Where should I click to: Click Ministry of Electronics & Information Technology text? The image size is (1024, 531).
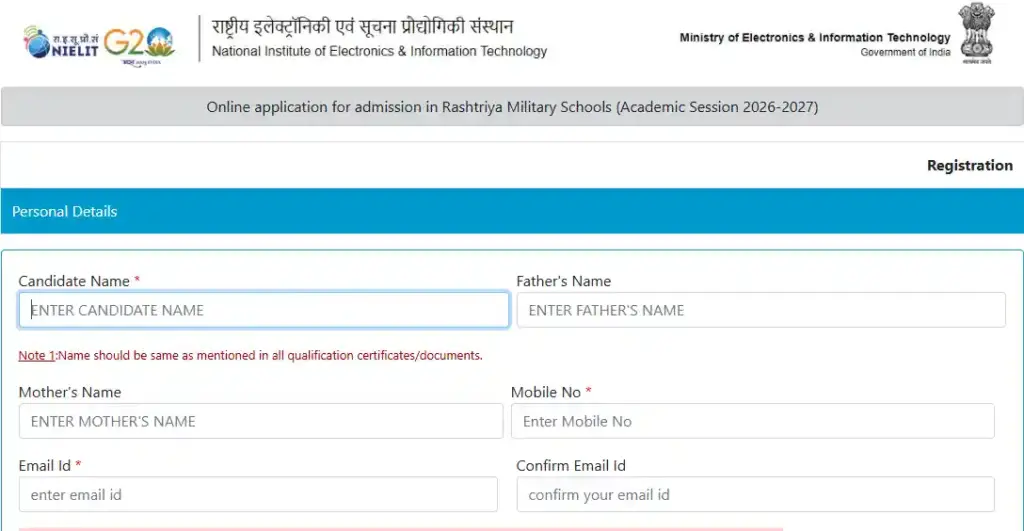[814, 38]
